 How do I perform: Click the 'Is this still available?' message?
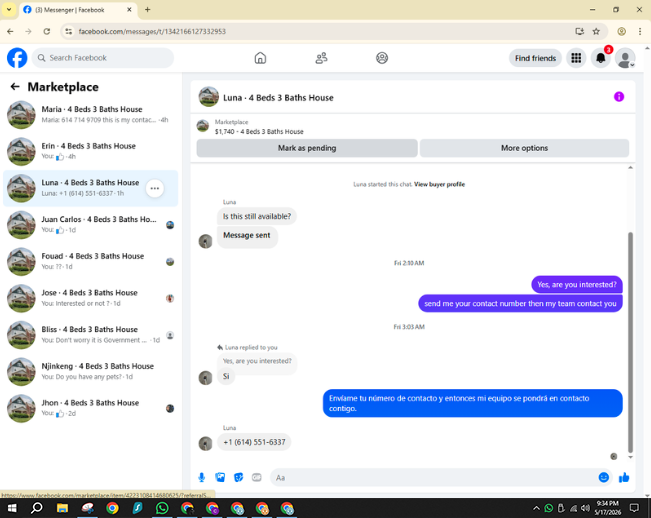[257, 216]
